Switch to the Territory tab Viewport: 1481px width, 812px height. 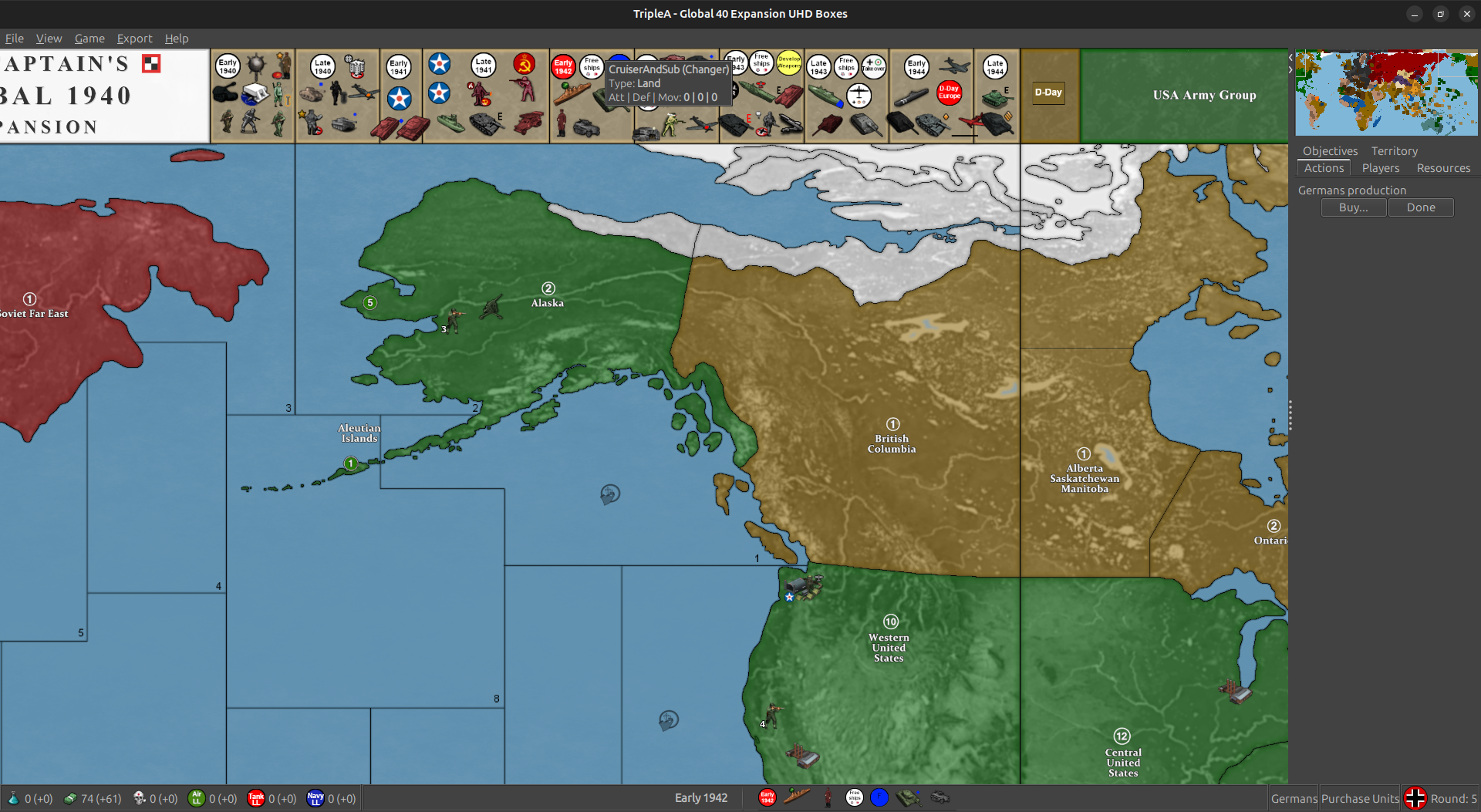point(1394,150)
